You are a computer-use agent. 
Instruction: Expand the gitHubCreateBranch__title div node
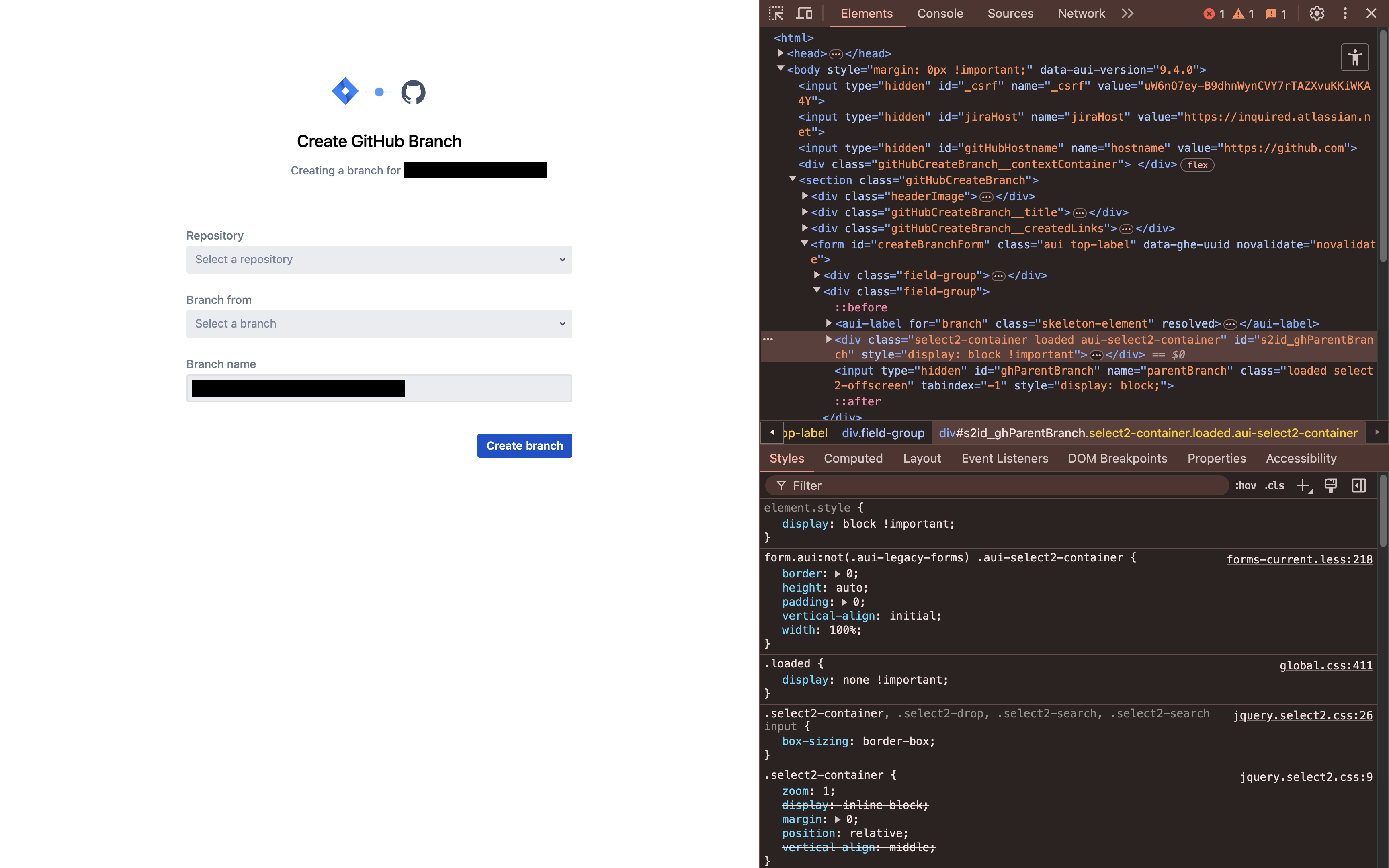[805, 212]
